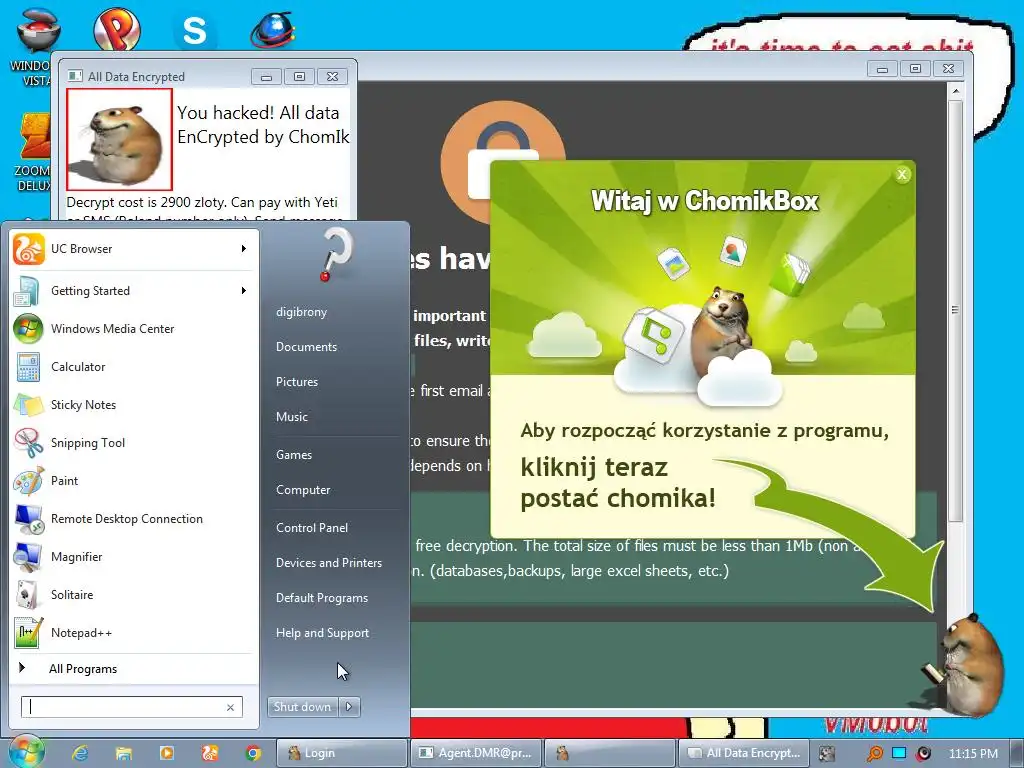Expand UC Browser jump list arrow
1024x768 pixels.
click(244, 249)
